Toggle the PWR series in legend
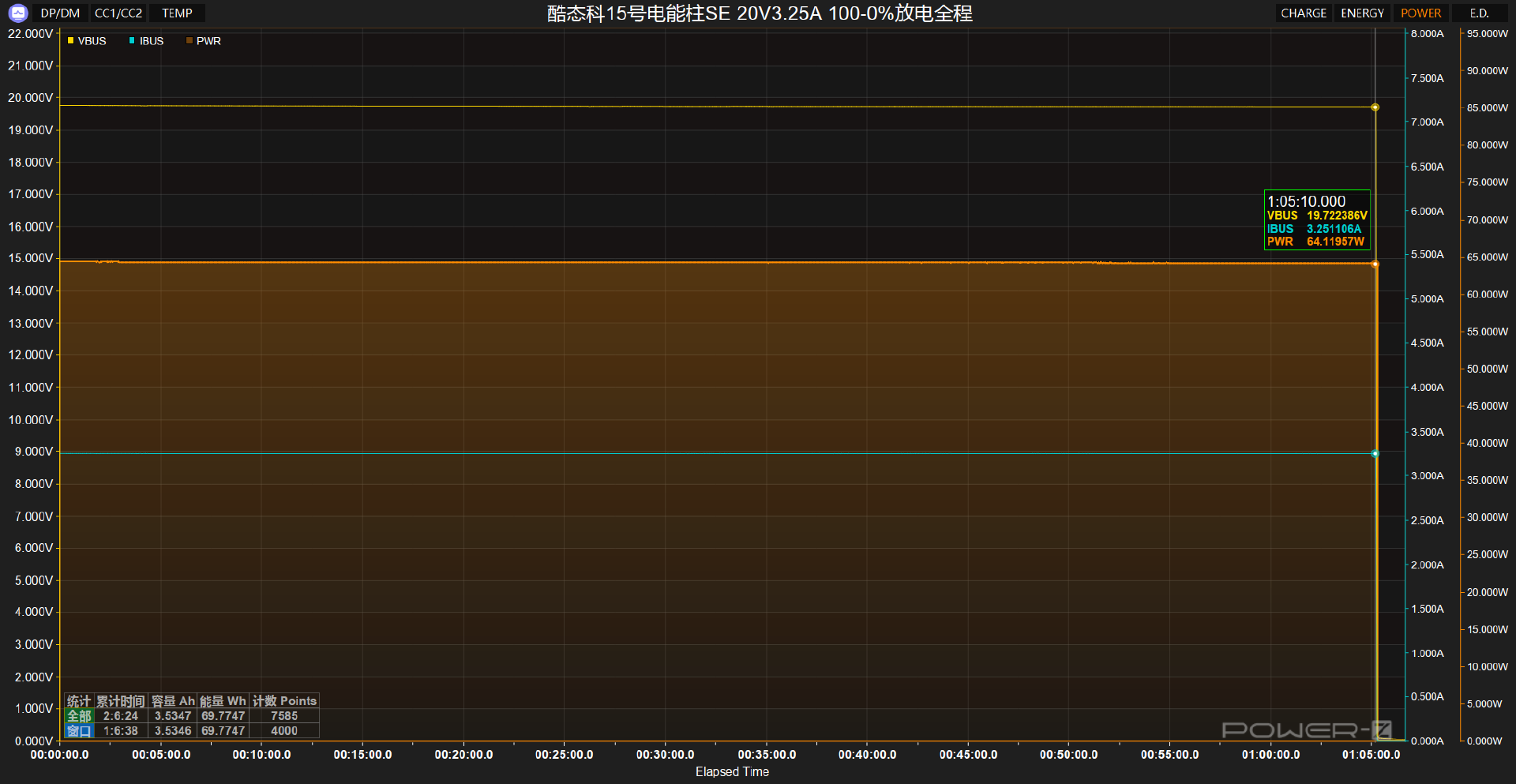Viewport: 1516px width, 784px height. click(204, 41)
